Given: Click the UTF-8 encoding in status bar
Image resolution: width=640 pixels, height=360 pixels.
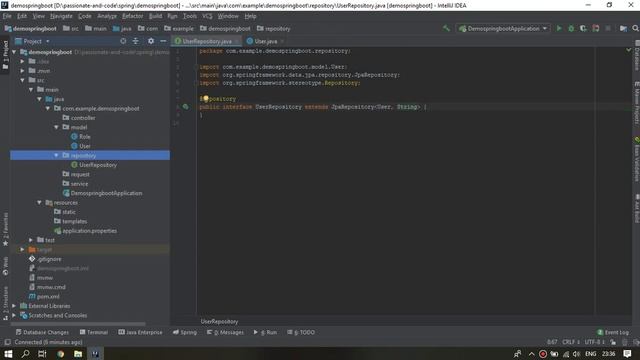Looking at the screenshot, I should click(594, 342).
